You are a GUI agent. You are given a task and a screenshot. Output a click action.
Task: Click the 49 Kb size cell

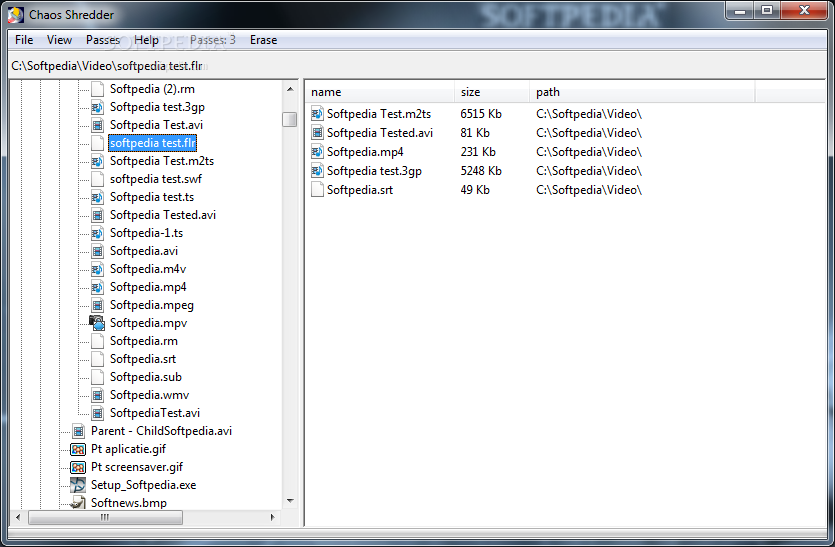[x=475, y=190]
